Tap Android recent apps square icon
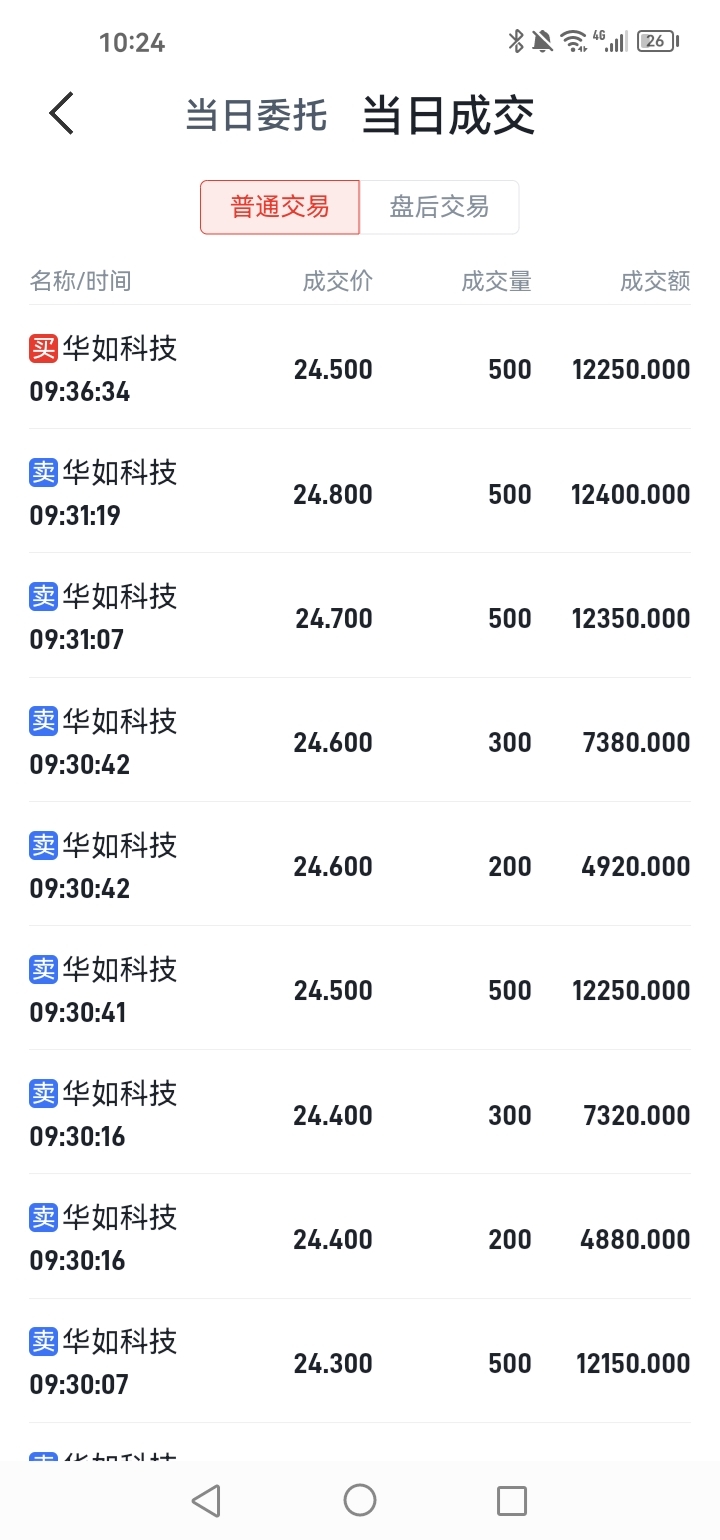The image size is (720, 1540). [x=512, y=1500]
